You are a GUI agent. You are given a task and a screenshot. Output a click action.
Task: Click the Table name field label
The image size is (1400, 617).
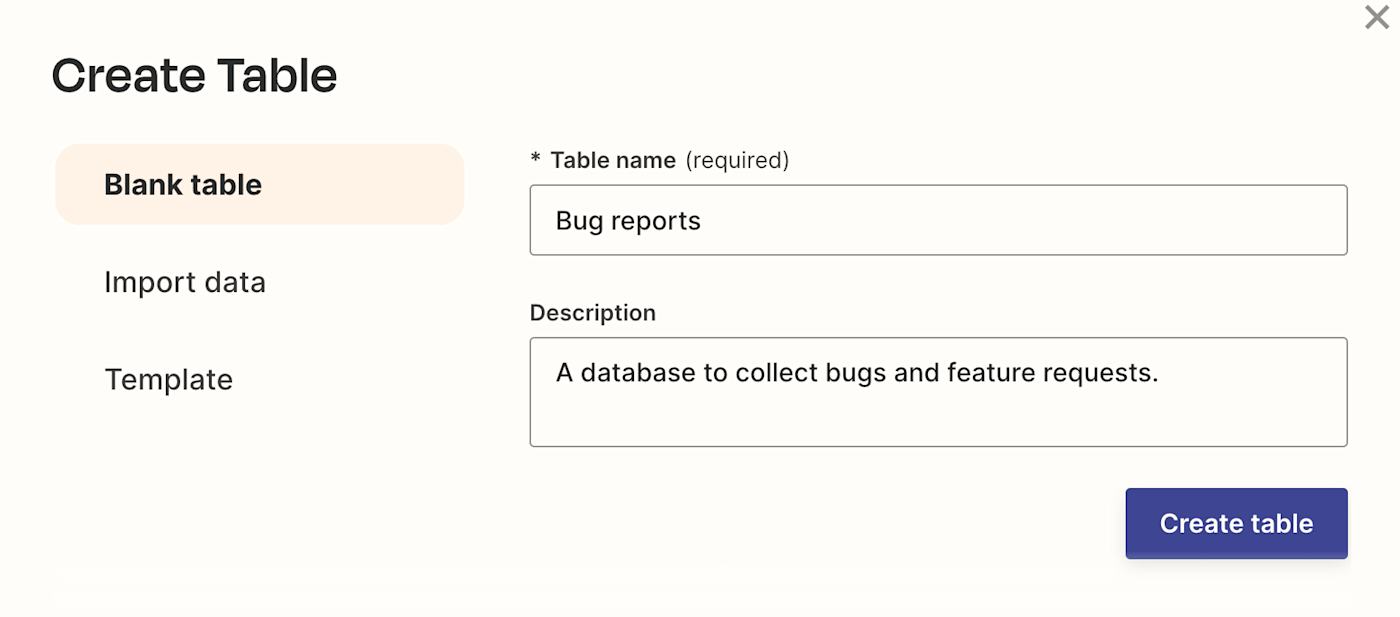(613, 160)
